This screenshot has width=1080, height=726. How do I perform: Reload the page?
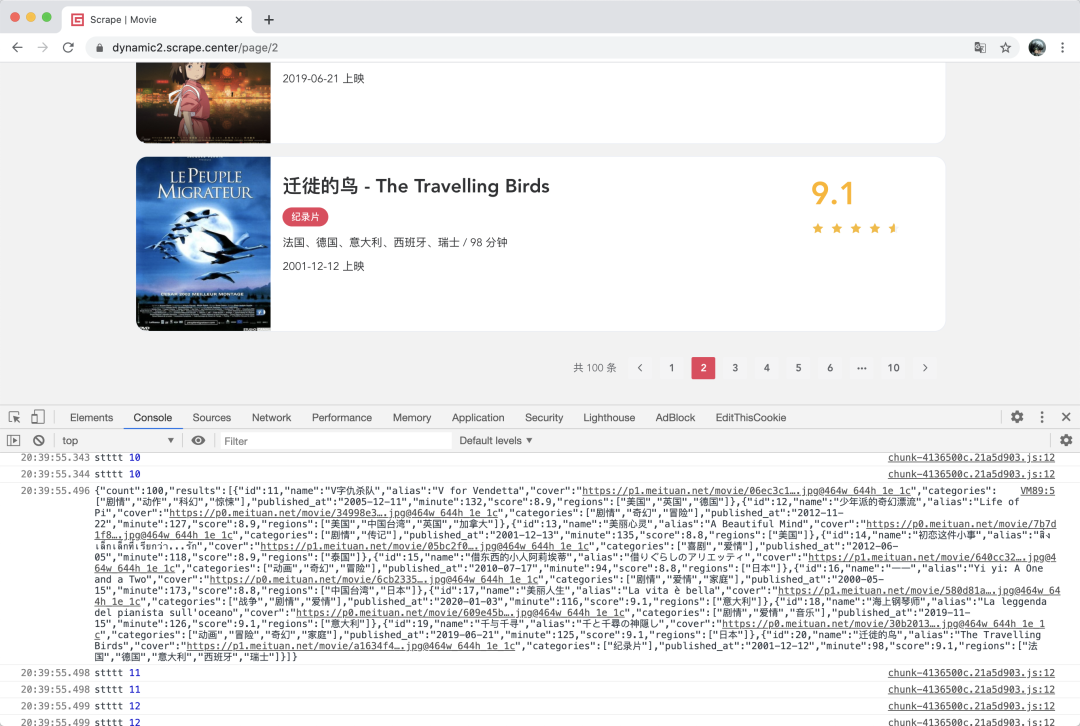click(68, 48)
